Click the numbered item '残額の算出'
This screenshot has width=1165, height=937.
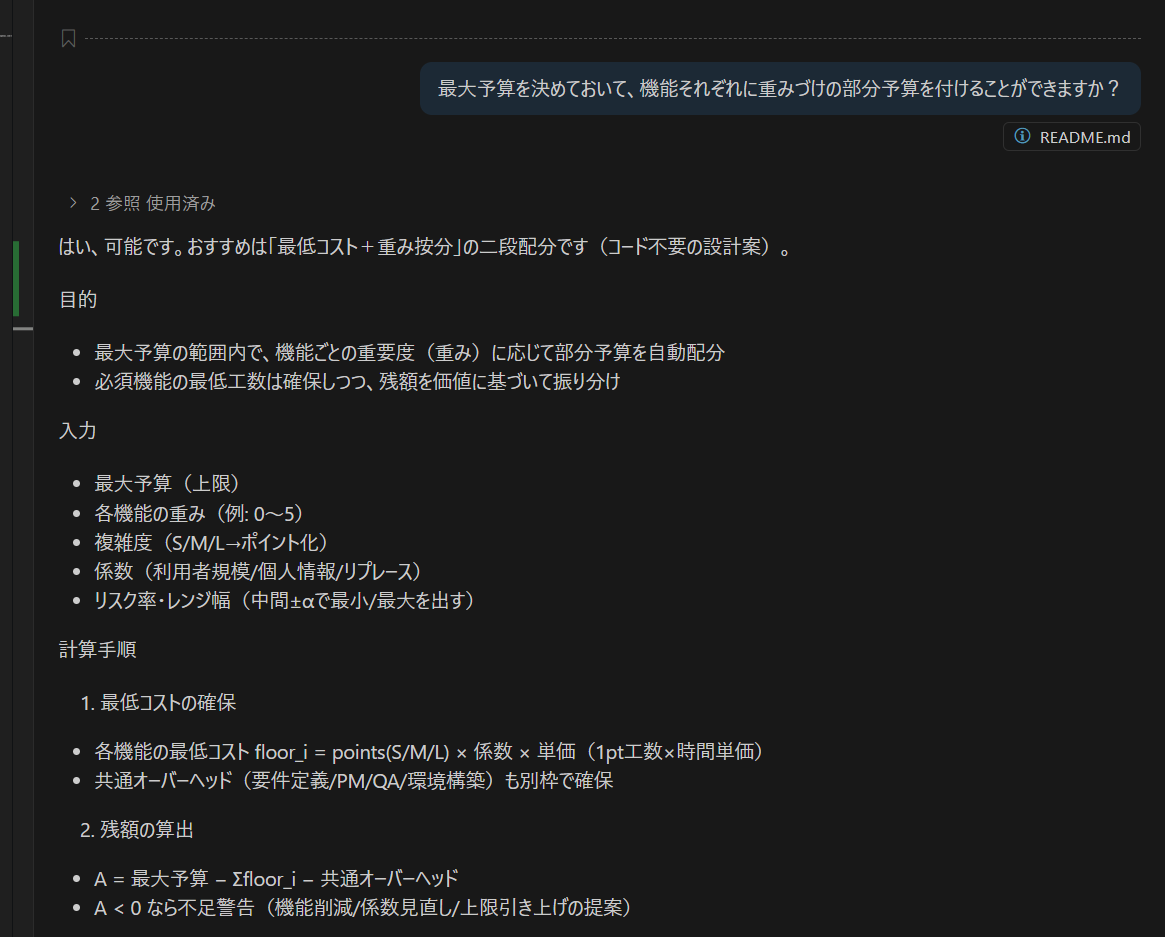click(x=153, y=828)
